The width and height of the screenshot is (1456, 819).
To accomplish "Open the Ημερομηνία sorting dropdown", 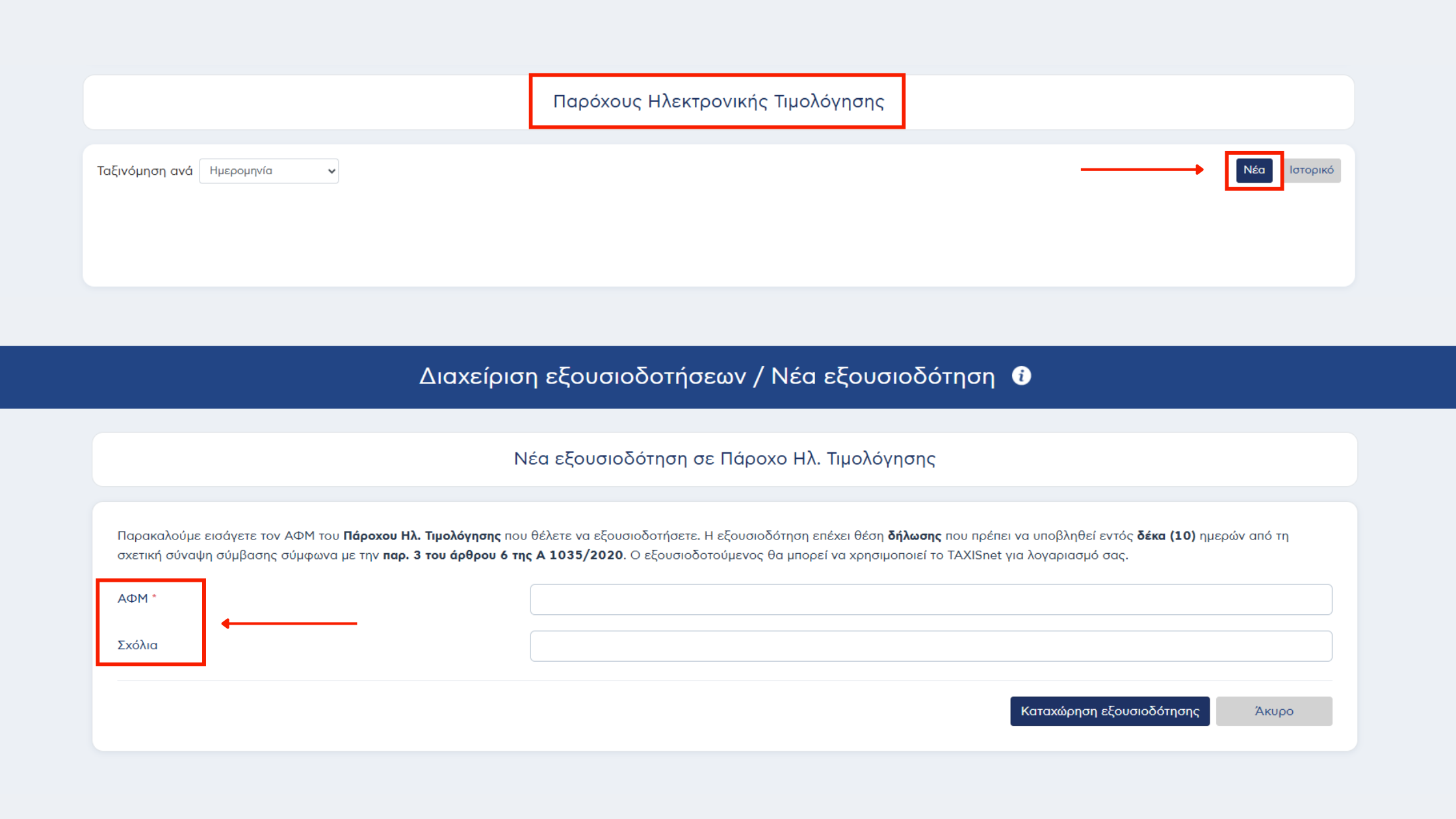I will [x=269, y=171].
